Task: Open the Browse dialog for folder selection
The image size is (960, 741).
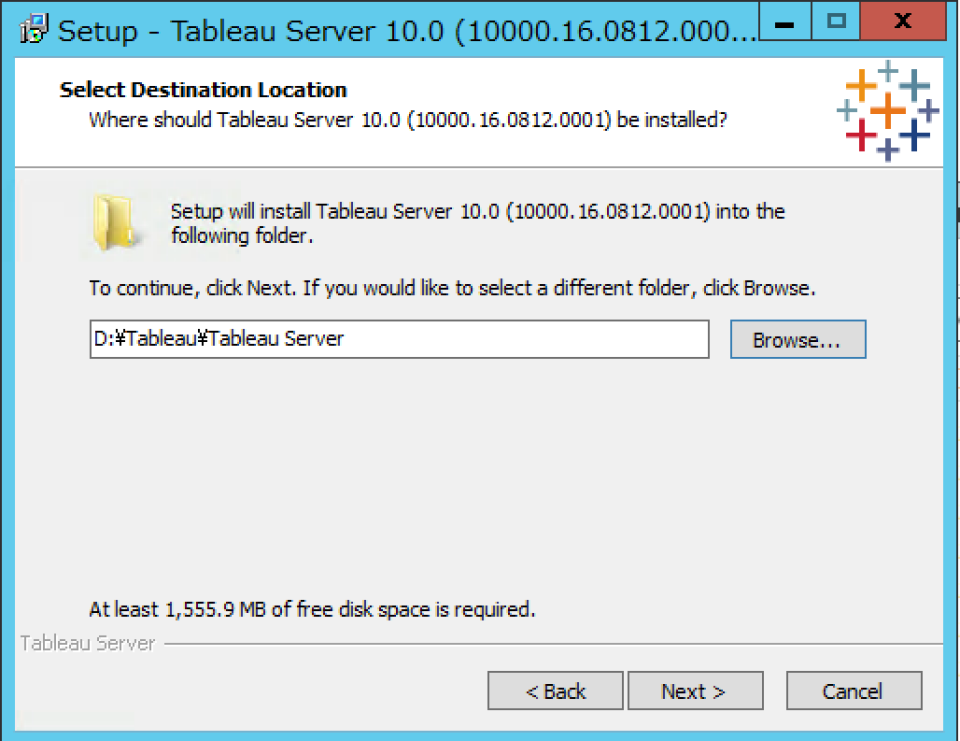Action: coord(797,339)
